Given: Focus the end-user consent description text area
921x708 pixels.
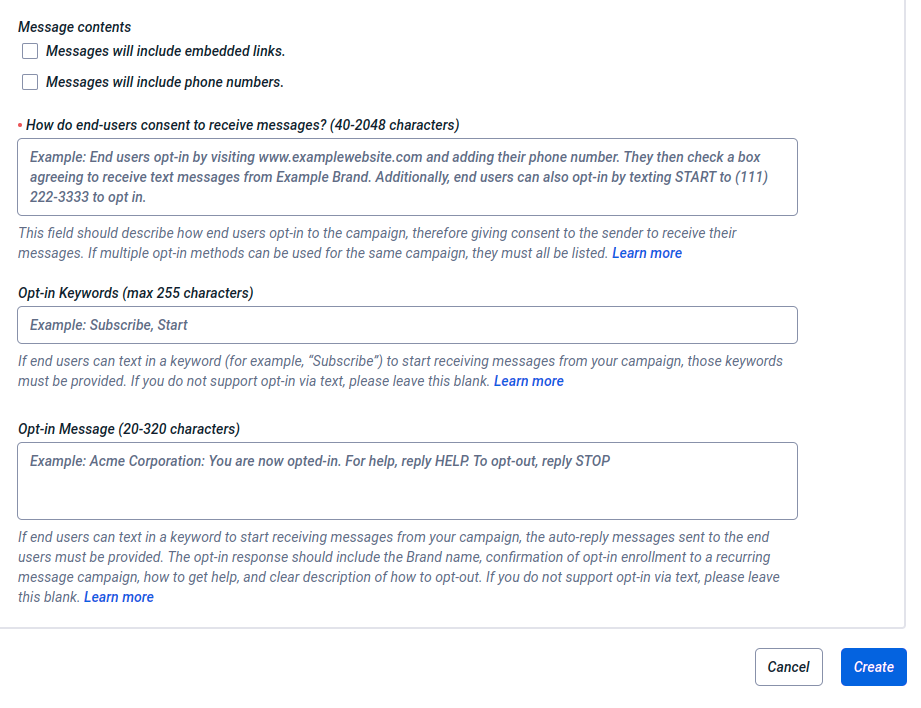Looking at the screenshot, I should (407, 177).
